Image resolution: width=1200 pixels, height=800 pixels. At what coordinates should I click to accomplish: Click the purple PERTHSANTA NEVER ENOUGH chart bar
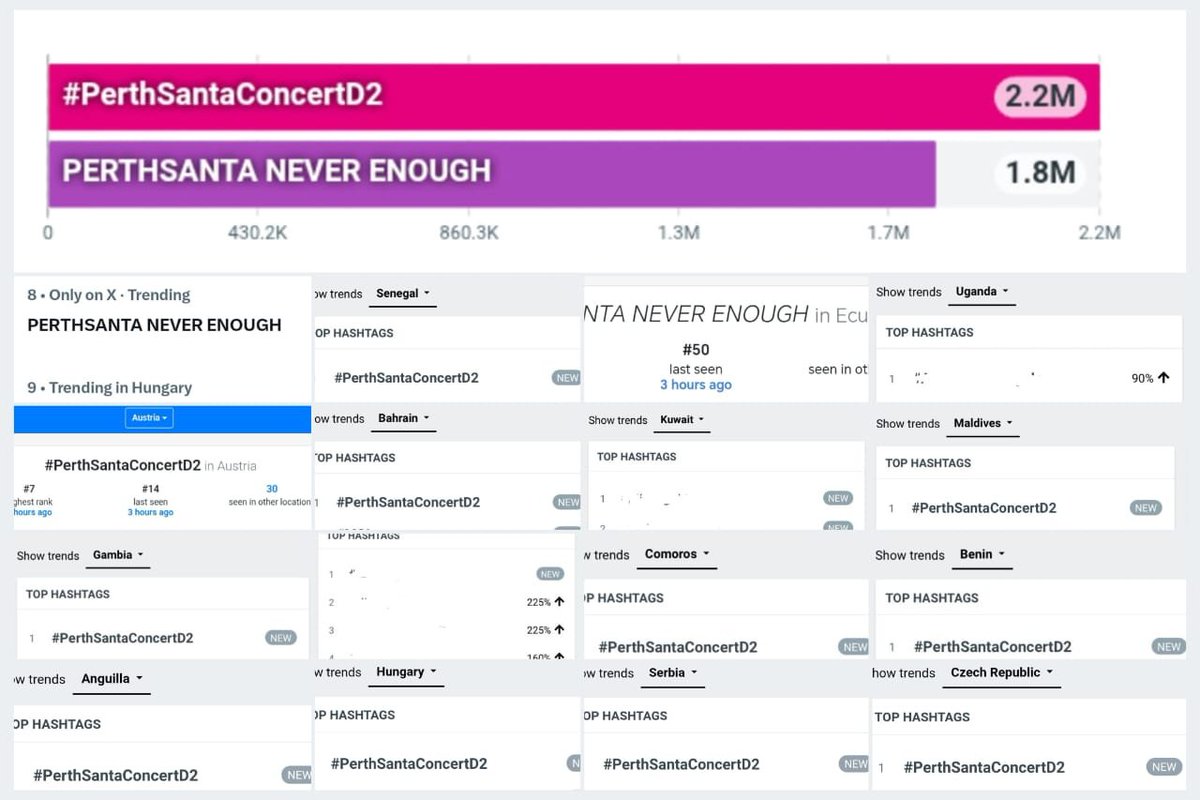491,174
